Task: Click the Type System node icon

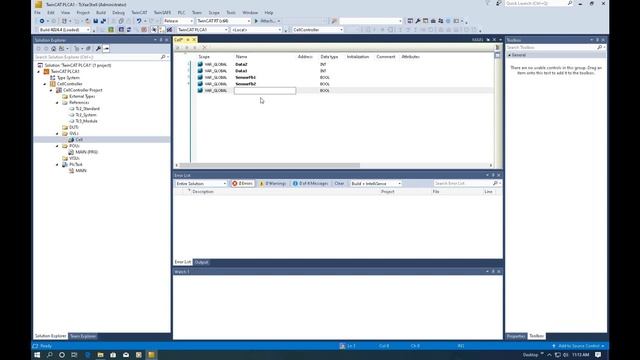Action: pos(53,78)
